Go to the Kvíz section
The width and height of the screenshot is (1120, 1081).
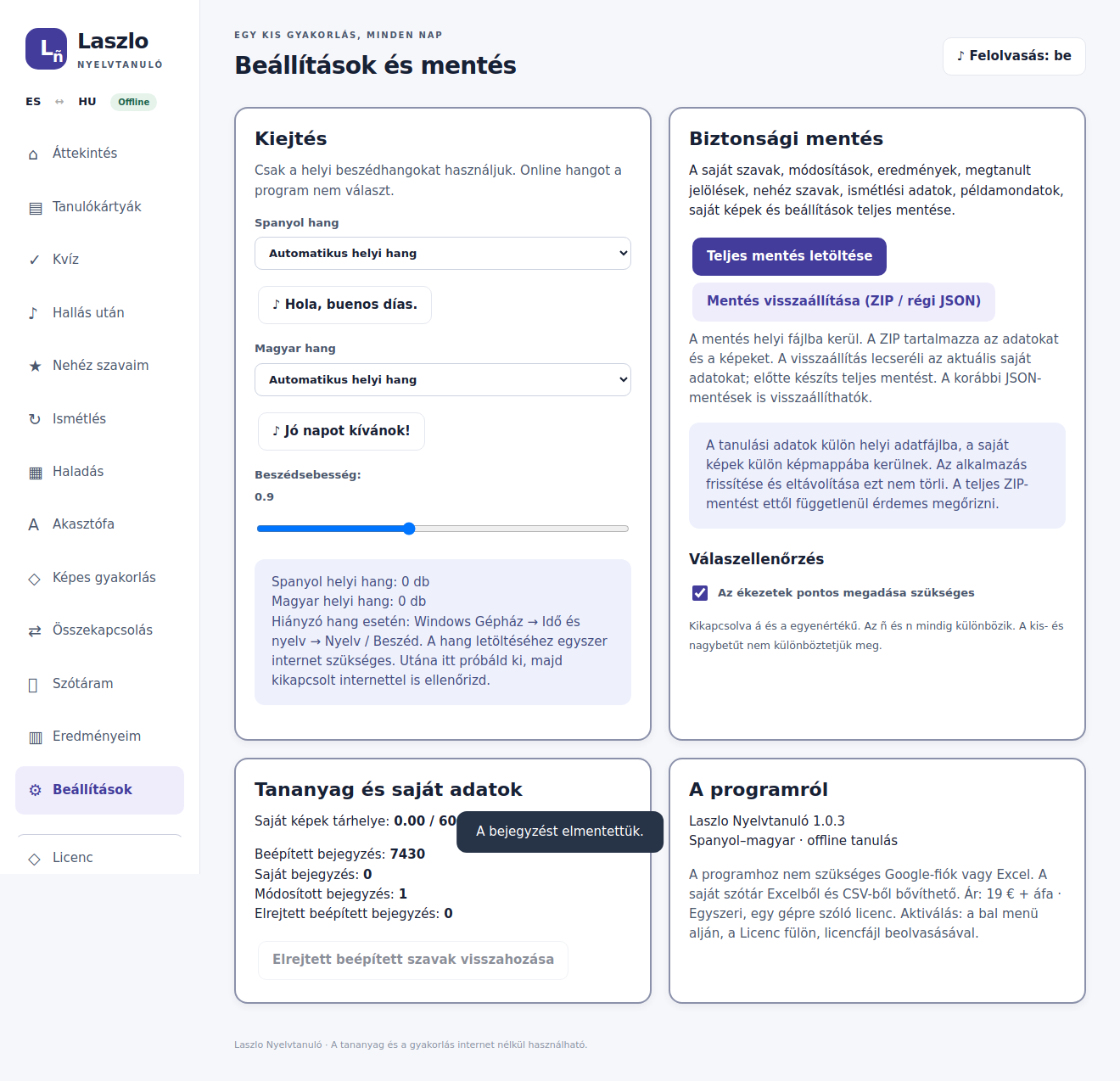coord(99,260)
